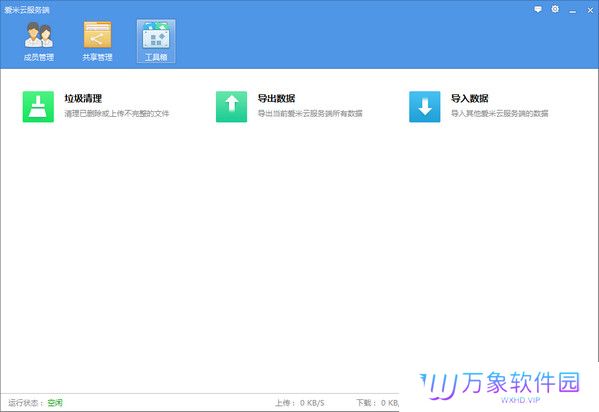Click the green up-arrow 导出数据 icon
The image size is (599, 412).
pyautogui.click(x=232, y=107)
